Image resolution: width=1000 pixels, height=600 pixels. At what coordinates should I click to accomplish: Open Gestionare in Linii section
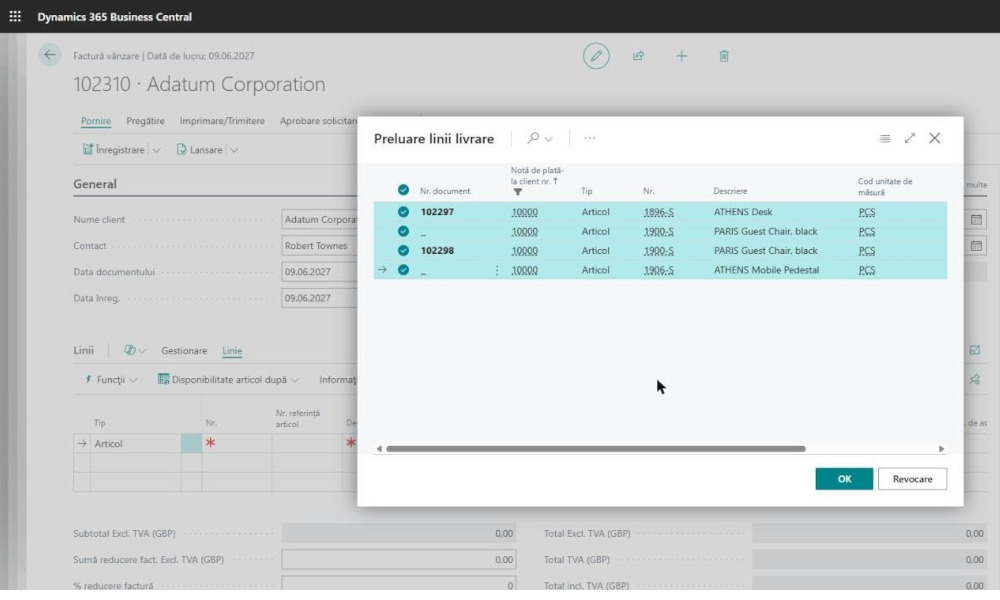click(184, 351)
